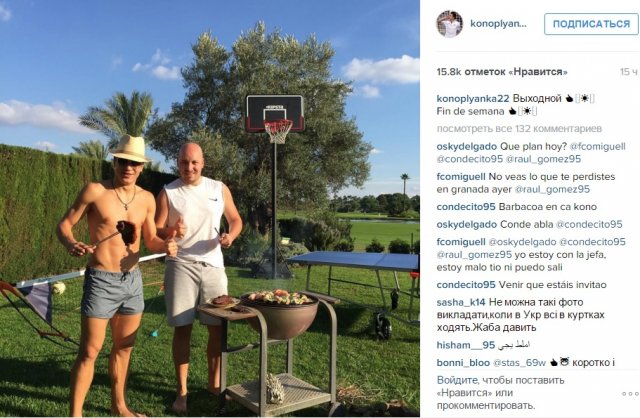Image resolution: width=640 pixels, height=418 pixels.
Task: Open hisham__95 commenter profile
Action: pyautogui.click(x=466, y=345)
